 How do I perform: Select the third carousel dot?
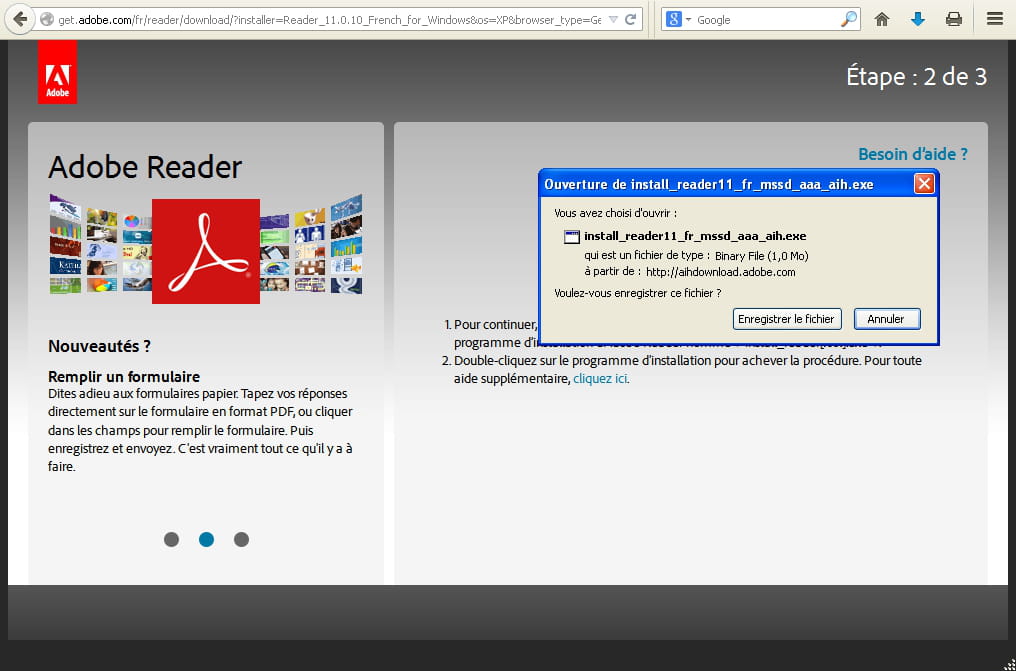coord(241,540)
